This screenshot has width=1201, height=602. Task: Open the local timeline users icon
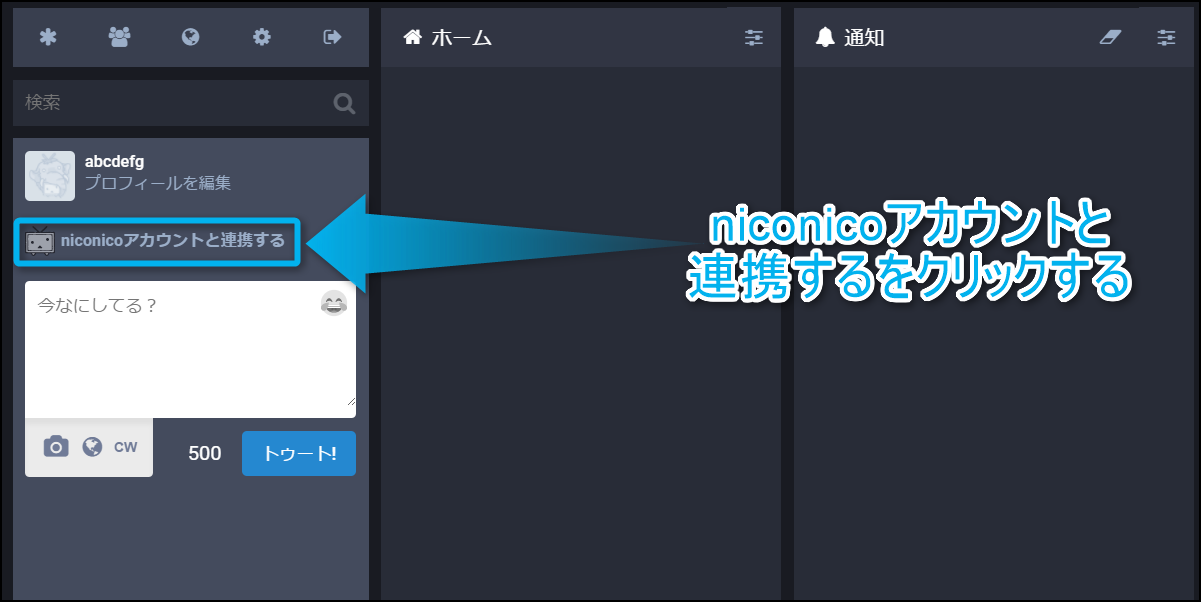(119, 37)
